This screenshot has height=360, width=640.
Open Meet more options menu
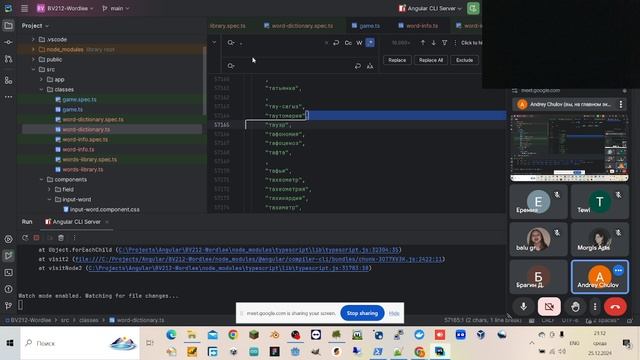point(595,307)
